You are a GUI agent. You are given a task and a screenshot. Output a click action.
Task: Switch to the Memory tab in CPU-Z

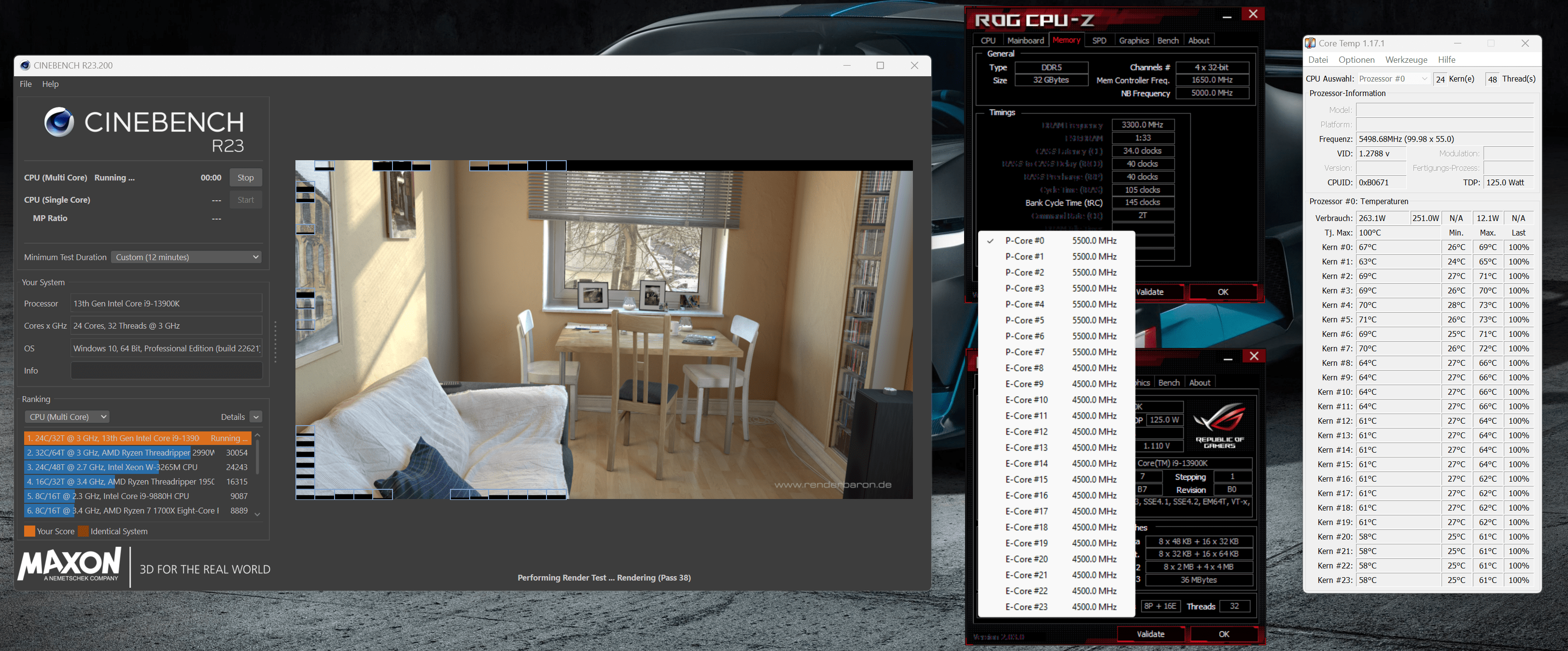click(x=1066, y=40)
